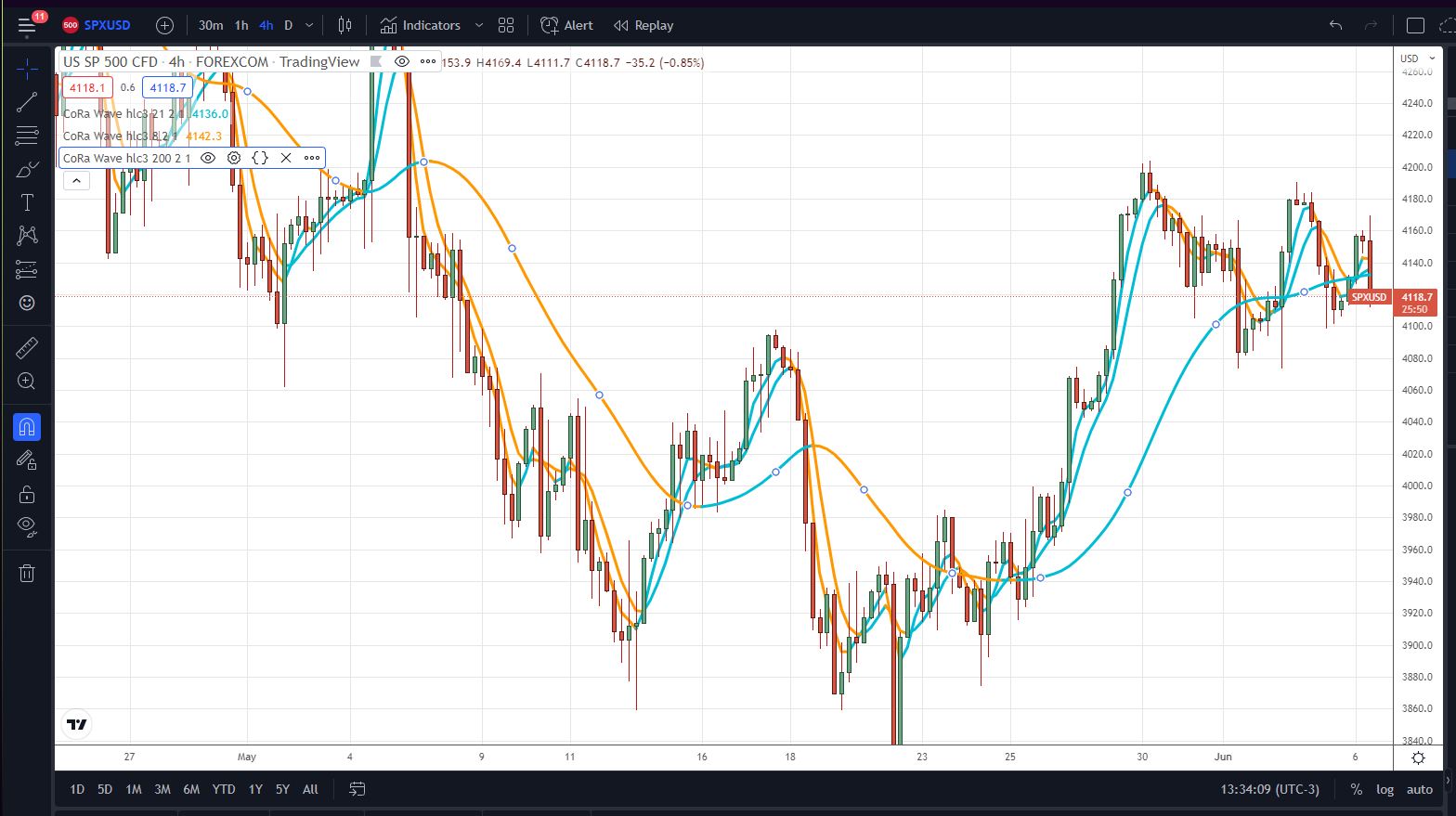This screenshot has width=1456, height=816.
Task: Expand the time interval dropdown chevron
Action: pos(309,25)
